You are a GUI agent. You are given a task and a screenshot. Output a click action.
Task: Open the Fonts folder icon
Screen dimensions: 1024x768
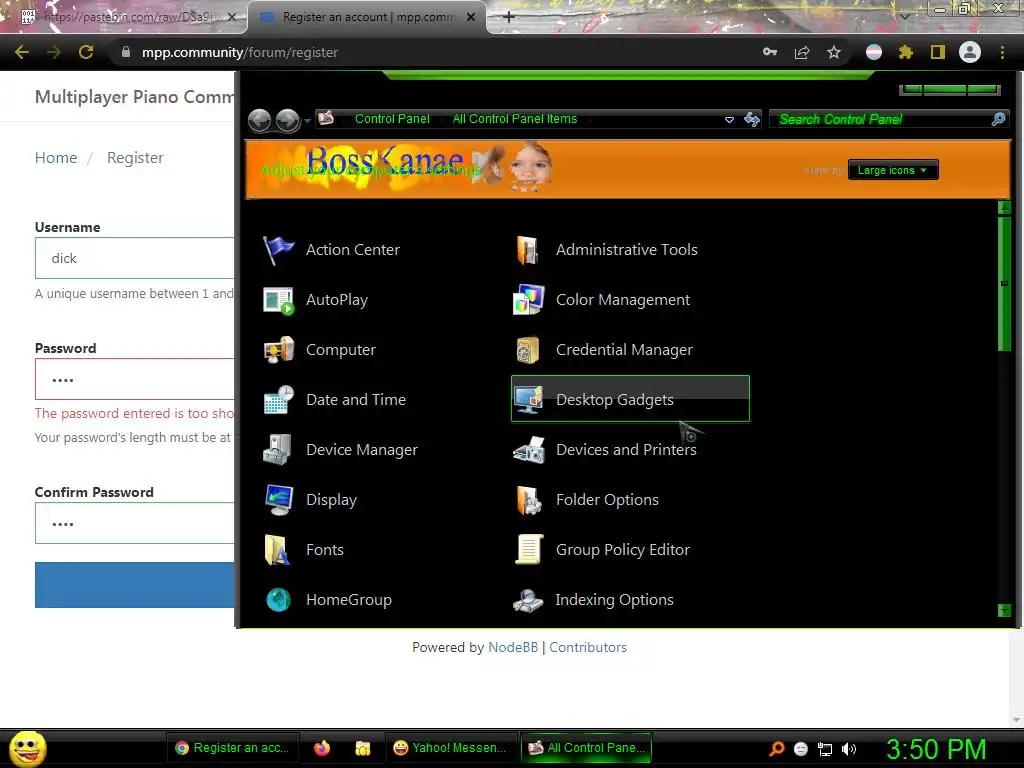(x=277, y=550)
